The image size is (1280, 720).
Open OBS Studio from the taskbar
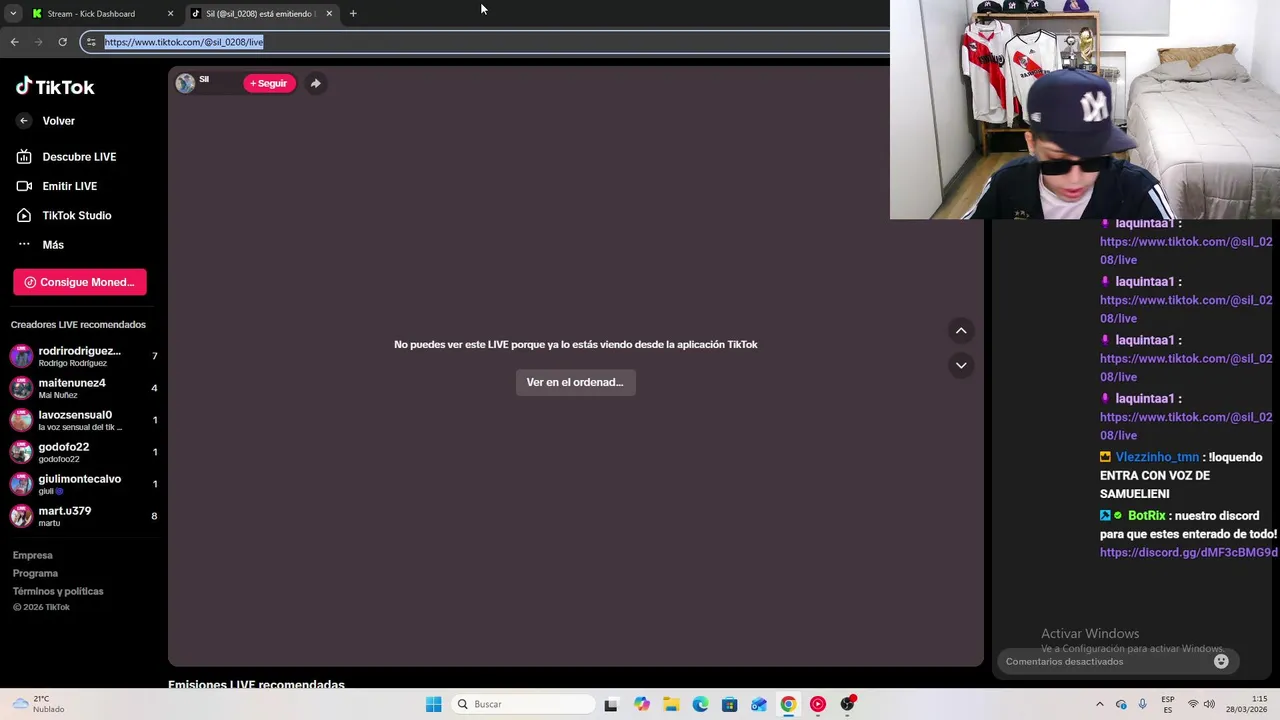point(847,704)
